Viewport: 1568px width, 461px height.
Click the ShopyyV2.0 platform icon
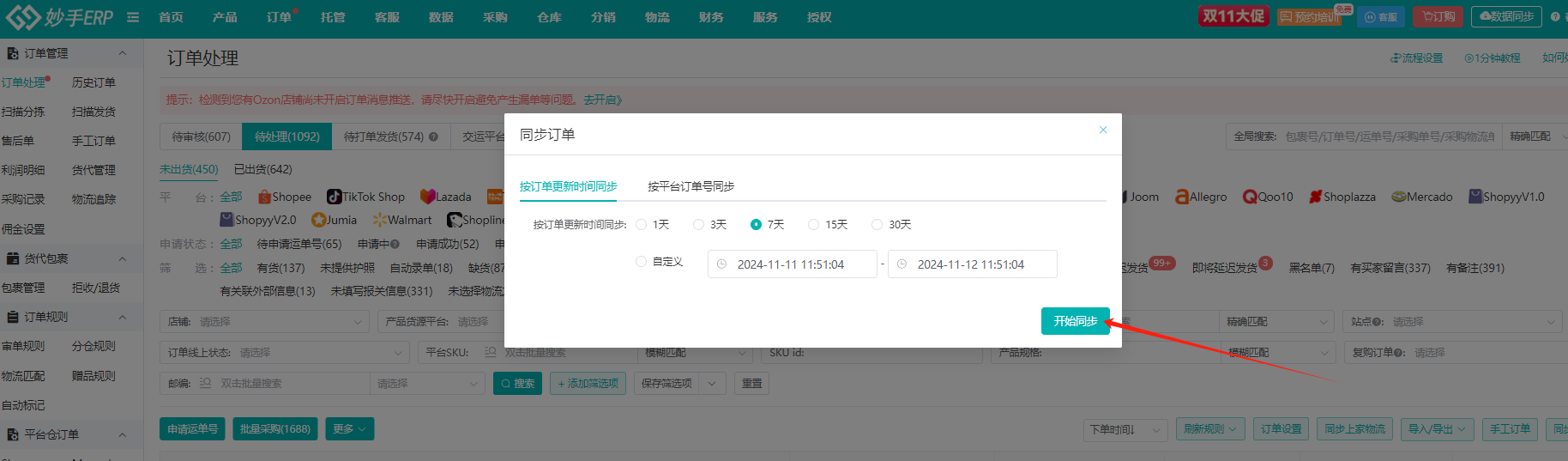[x=227, y=220]
